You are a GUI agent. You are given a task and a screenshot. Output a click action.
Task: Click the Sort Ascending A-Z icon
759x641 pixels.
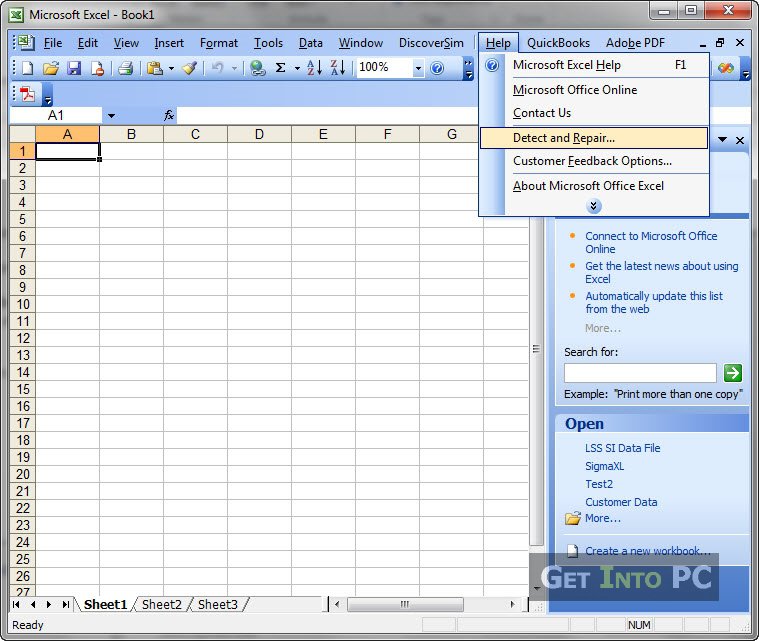tap(314, 68)
